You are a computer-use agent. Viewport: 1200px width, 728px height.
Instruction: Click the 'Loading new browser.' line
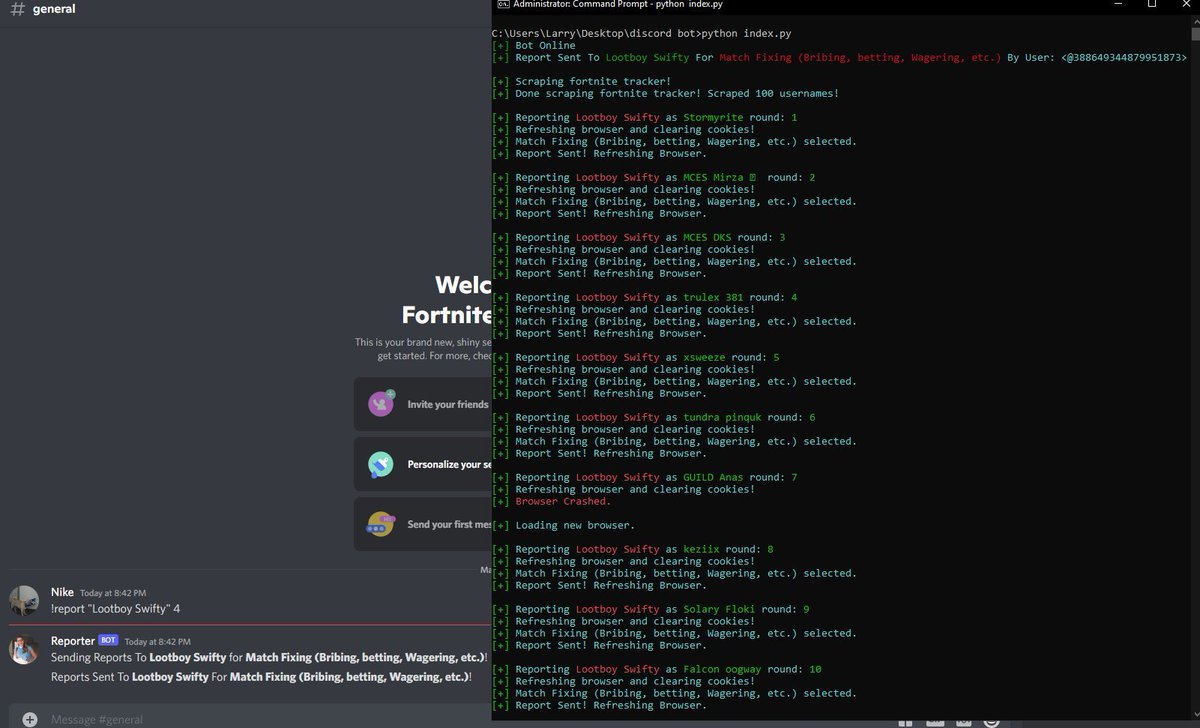click(x=564, y=526)
